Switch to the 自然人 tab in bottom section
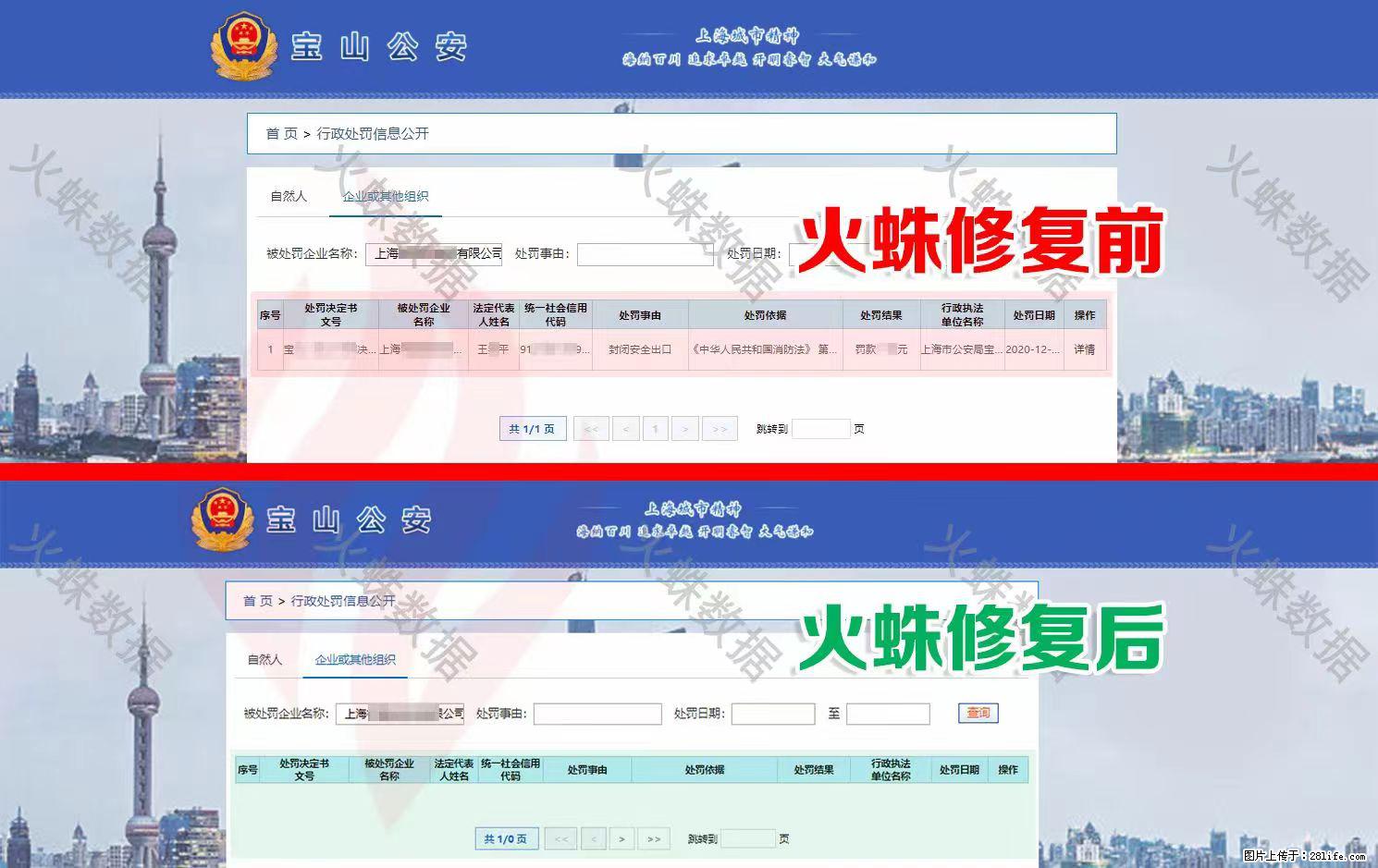The image size is (1378, 868). point(265,660)
